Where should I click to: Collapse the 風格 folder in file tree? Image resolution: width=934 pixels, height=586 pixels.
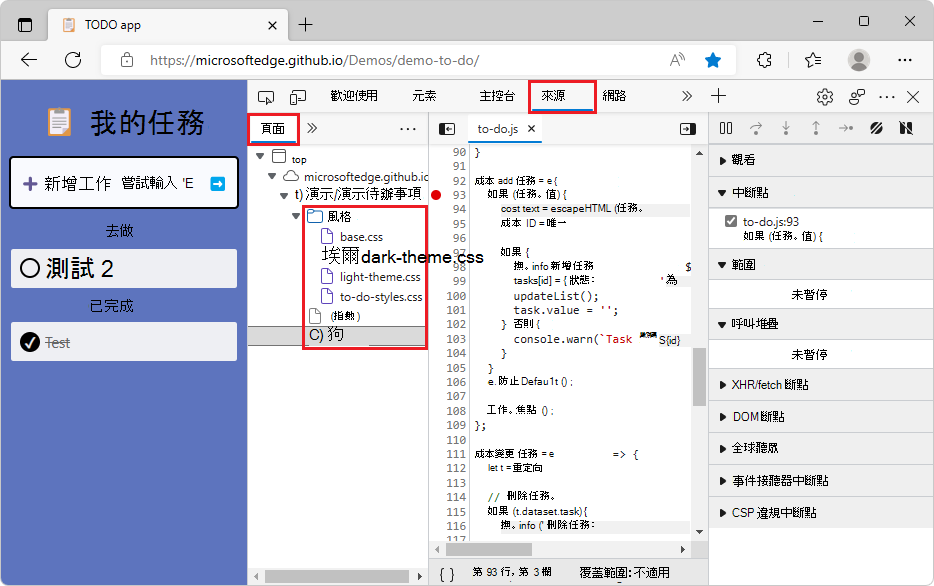(295, 215)
